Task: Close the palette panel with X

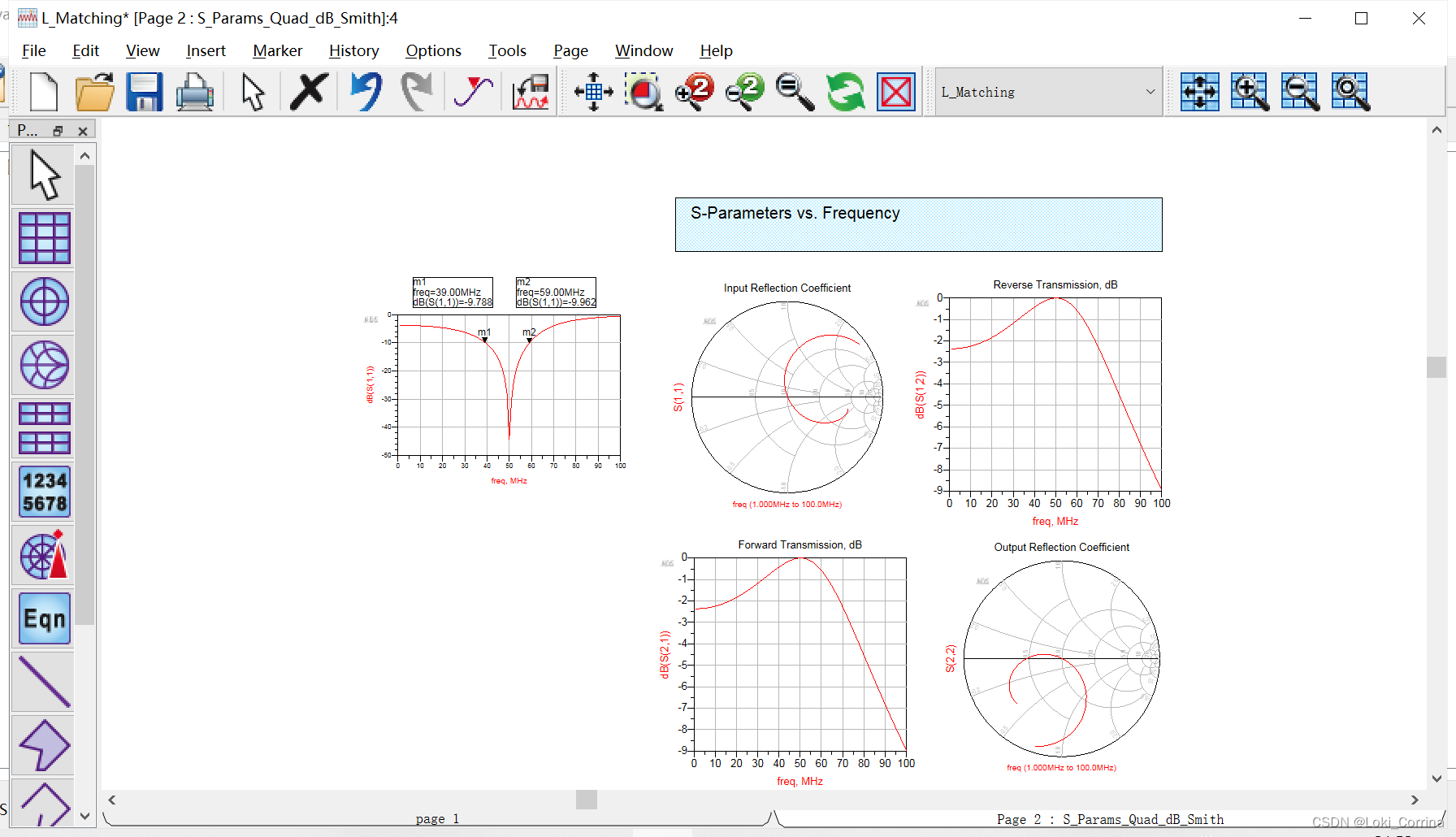Action: (82, 131)
